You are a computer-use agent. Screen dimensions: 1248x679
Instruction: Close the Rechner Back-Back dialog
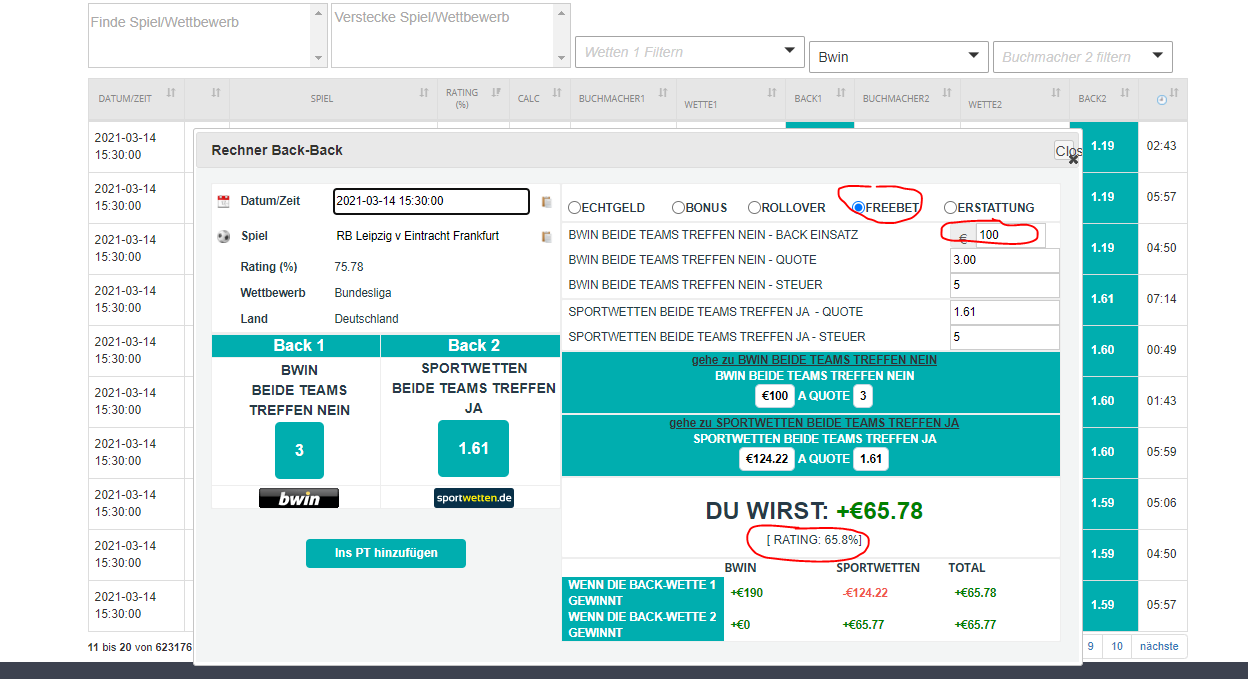pos(1068,151)
